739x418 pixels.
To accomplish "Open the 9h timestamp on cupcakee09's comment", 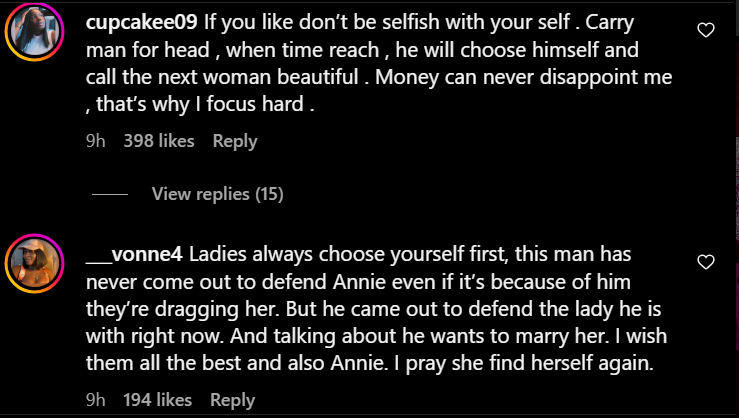I will point(96,141).
